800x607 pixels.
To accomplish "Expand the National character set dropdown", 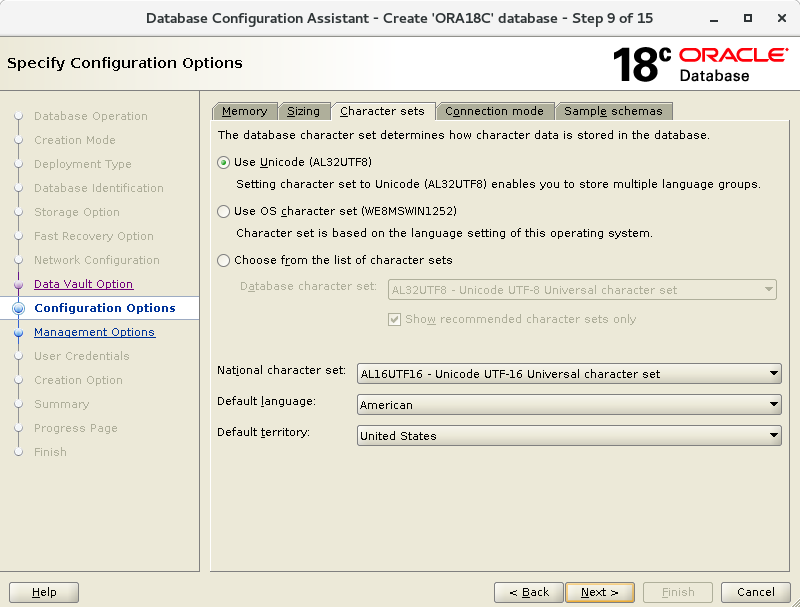I will 569,374.
